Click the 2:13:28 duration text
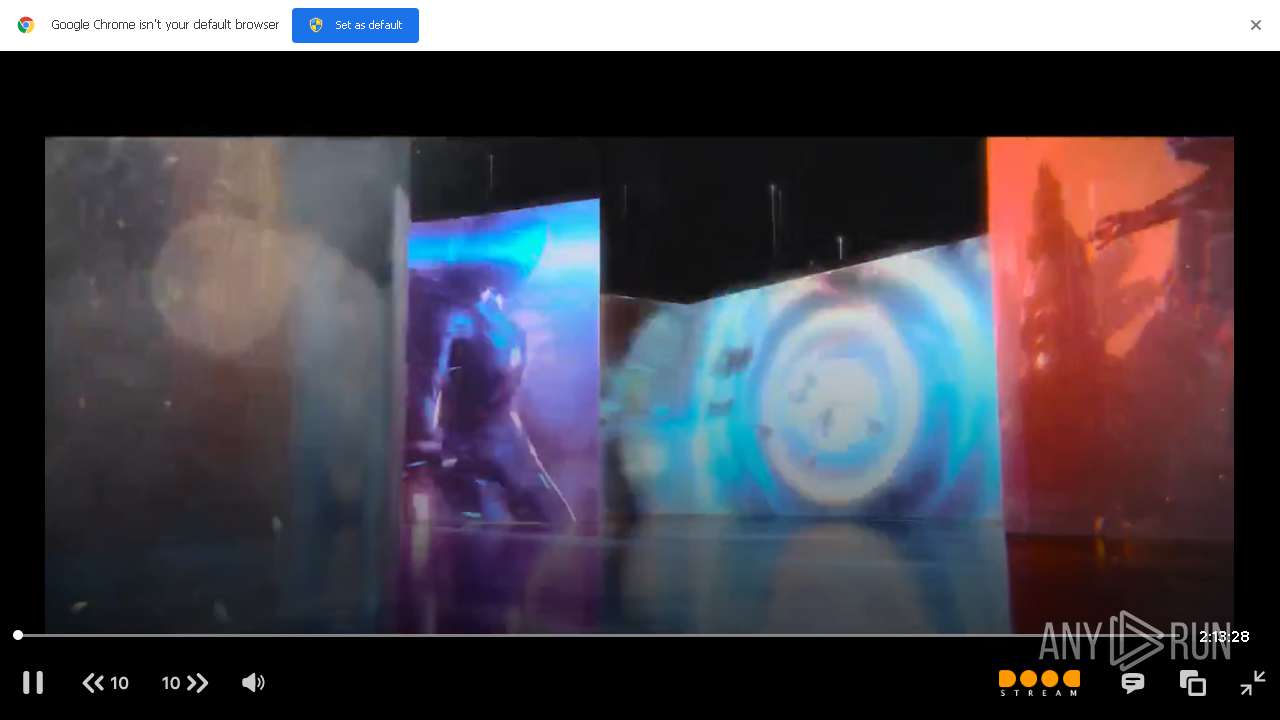The width and height of the screenshot is (1280, 720). tap(1224, 637)
